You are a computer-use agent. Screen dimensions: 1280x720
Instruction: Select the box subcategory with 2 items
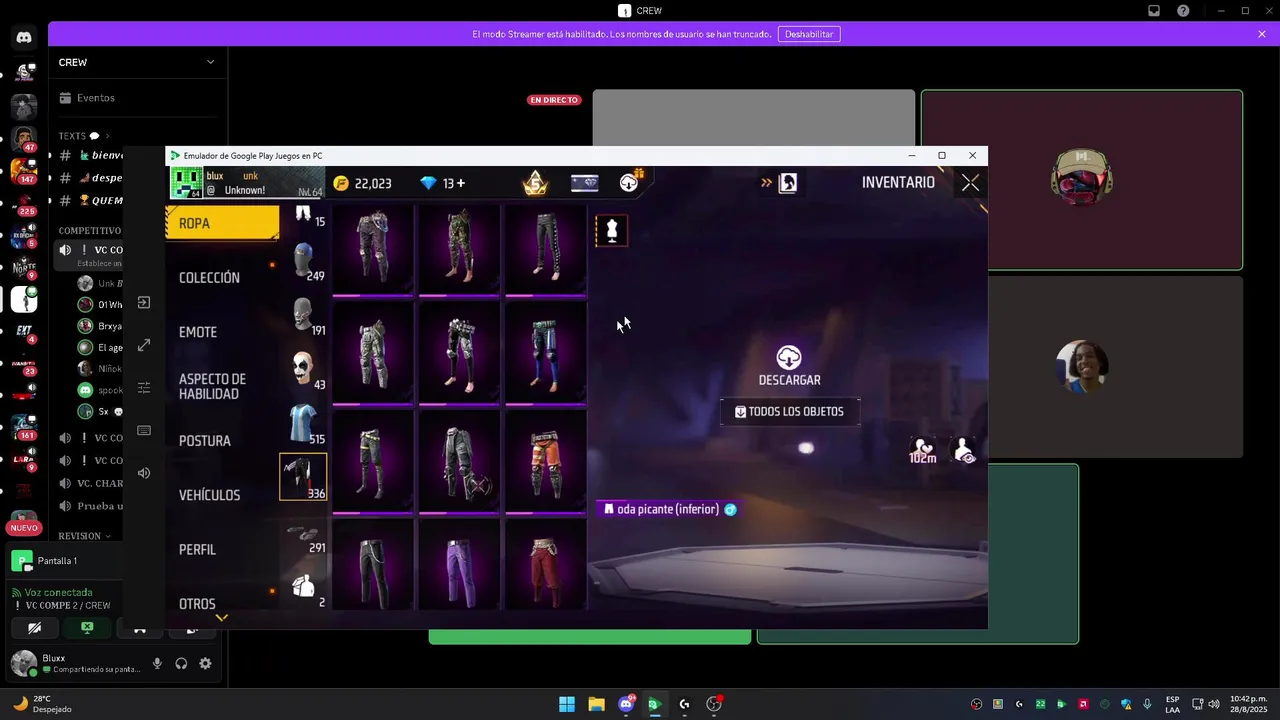pyautogui.click(x=303, y=588)
